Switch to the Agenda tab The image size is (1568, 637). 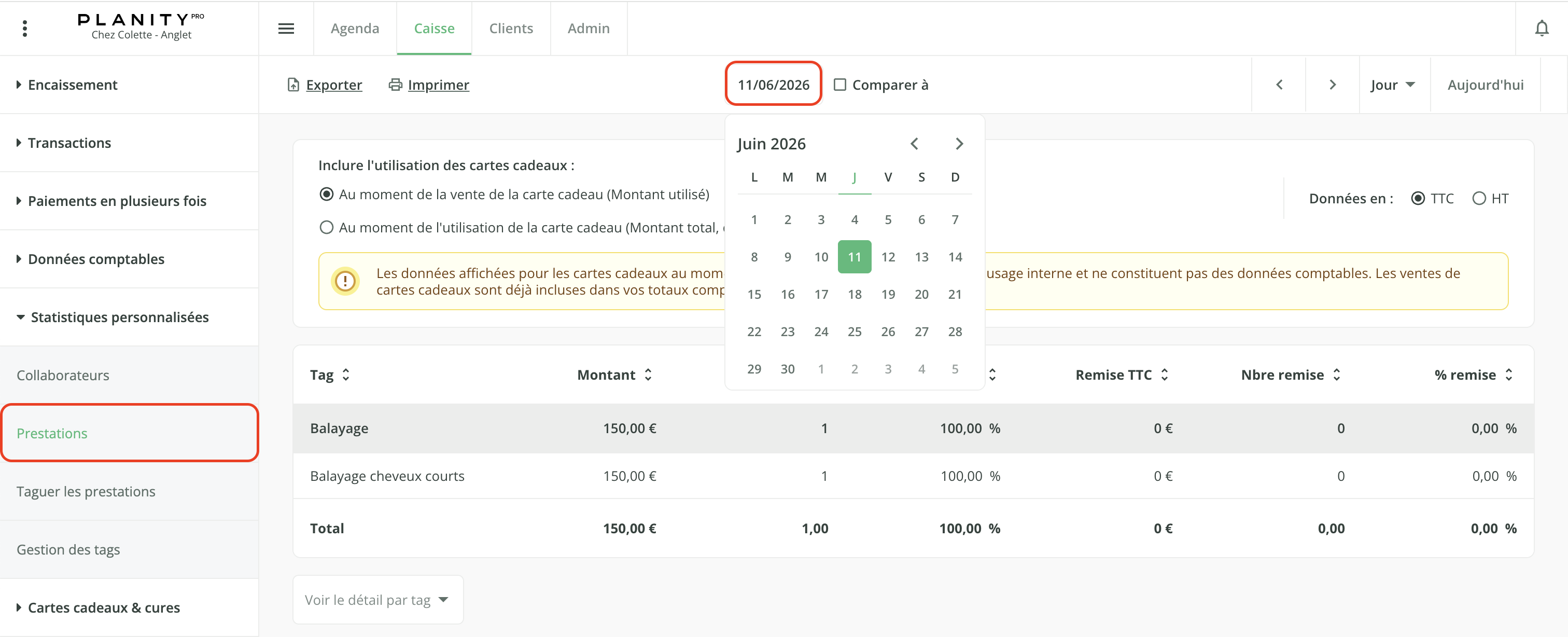[355, 28]
